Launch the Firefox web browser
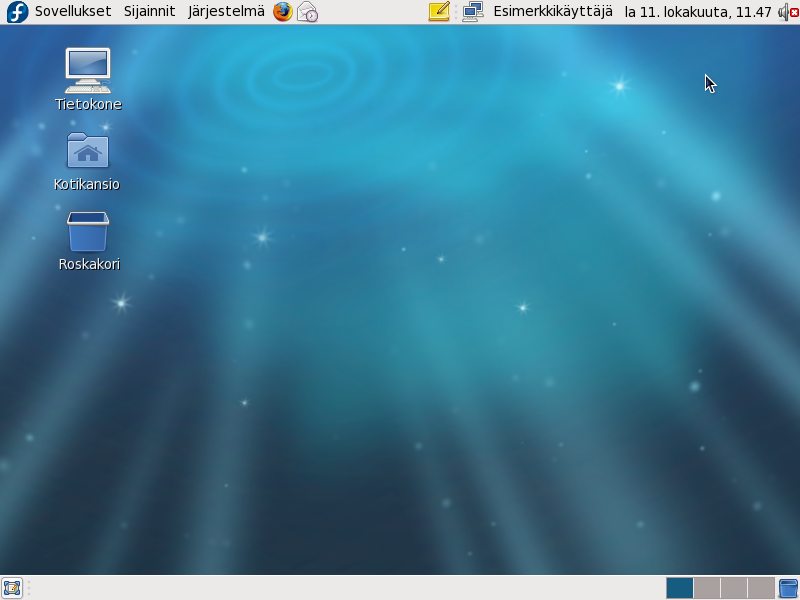Image resolution: width=800 pixels, height=600 pixels. (283, 12)
